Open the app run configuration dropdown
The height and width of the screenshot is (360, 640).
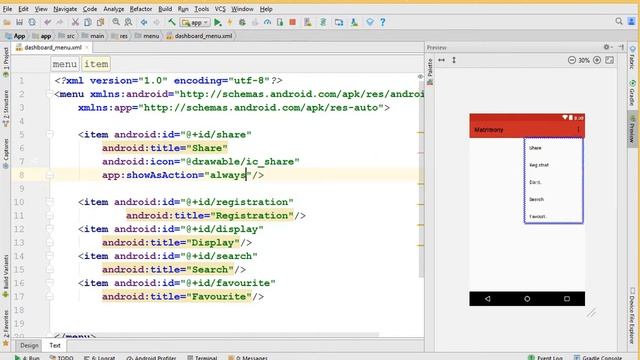(195, 22)
